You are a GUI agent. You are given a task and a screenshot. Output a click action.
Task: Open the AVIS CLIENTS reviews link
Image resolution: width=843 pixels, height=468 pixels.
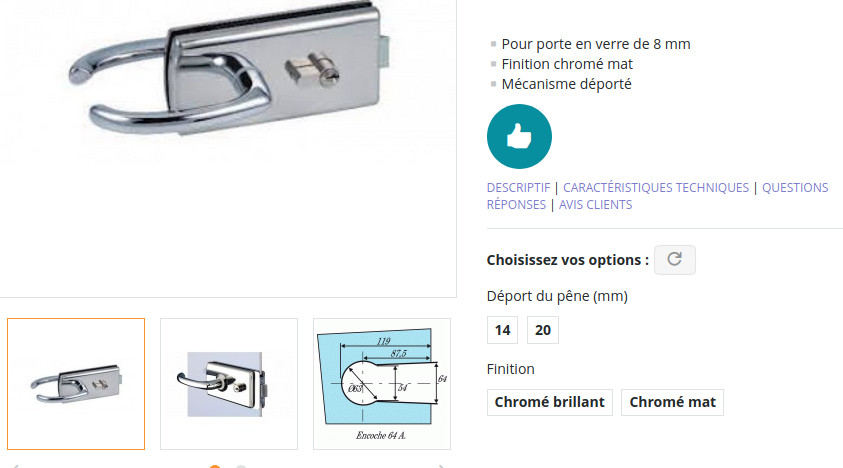coord(595,205)
